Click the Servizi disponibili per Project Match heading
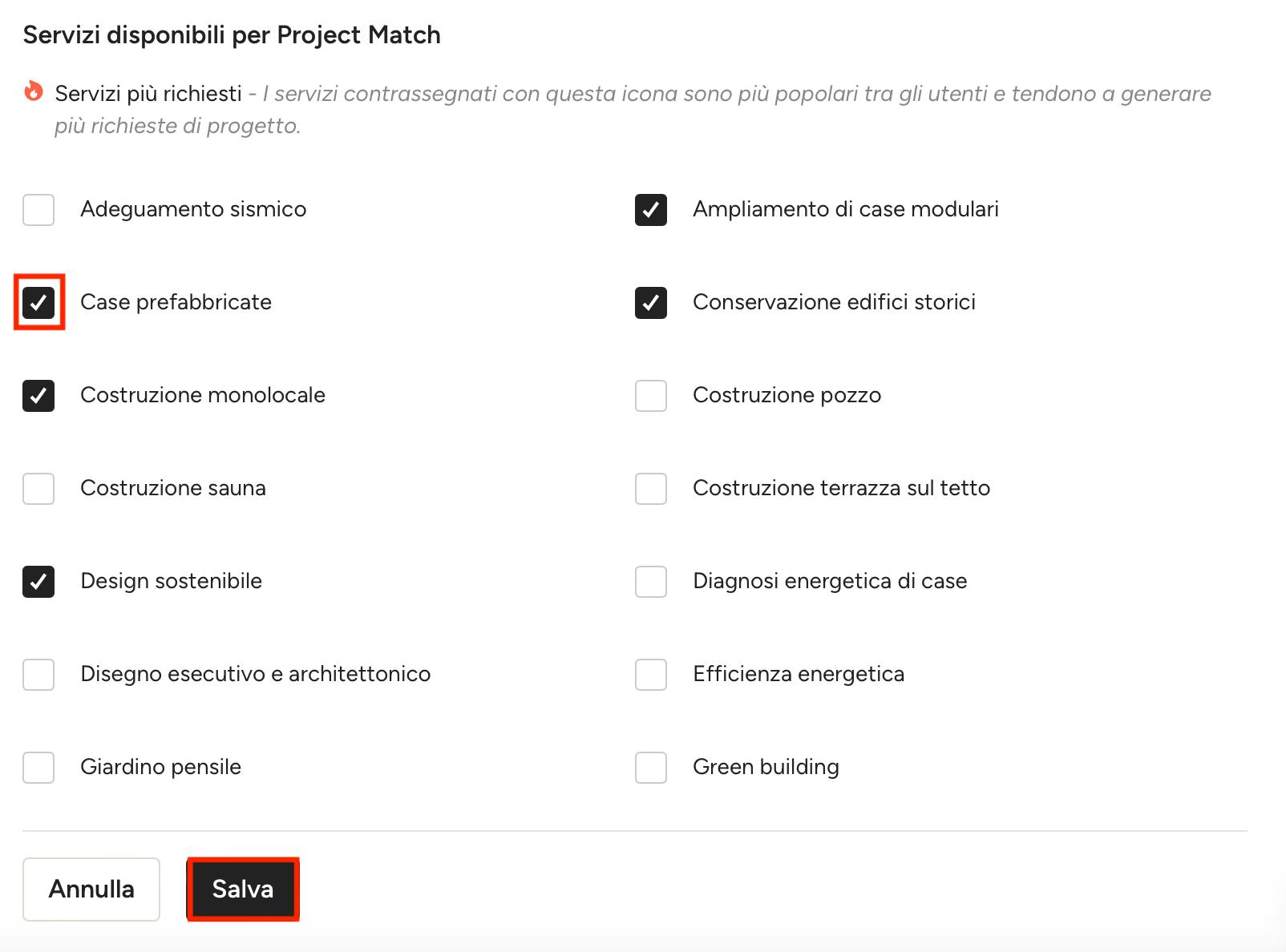 pyautogui.click(x=232, y=35)
